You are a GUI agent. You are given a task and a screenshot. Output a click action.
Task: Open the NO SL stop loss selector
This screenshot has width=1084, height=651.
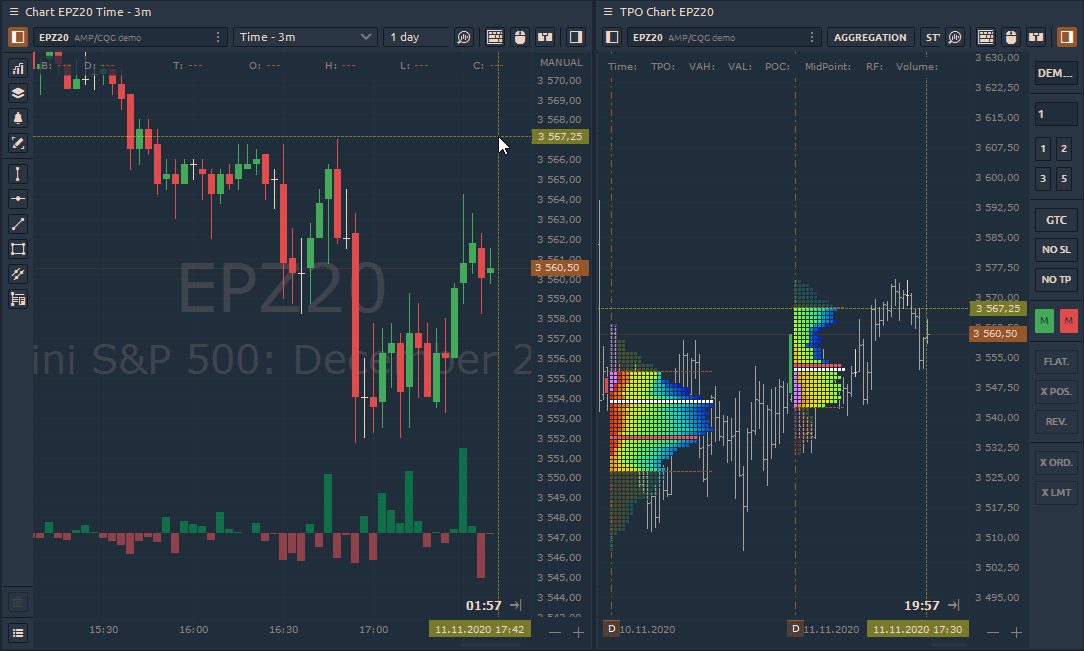click(1056, 249)
